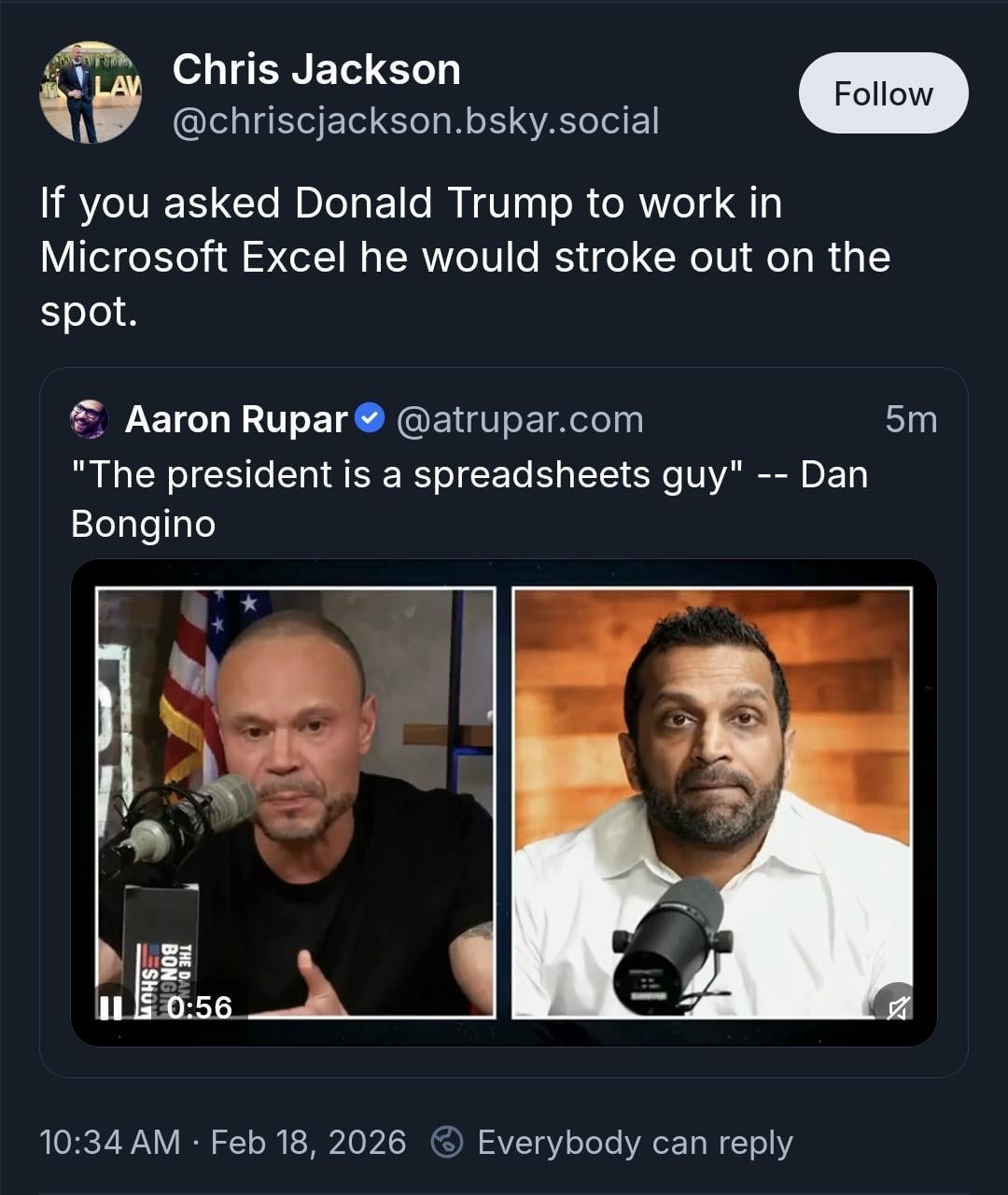
Task: Open the @chriscjackson.bsky.social handle
Action: click(x=415, y=120)
